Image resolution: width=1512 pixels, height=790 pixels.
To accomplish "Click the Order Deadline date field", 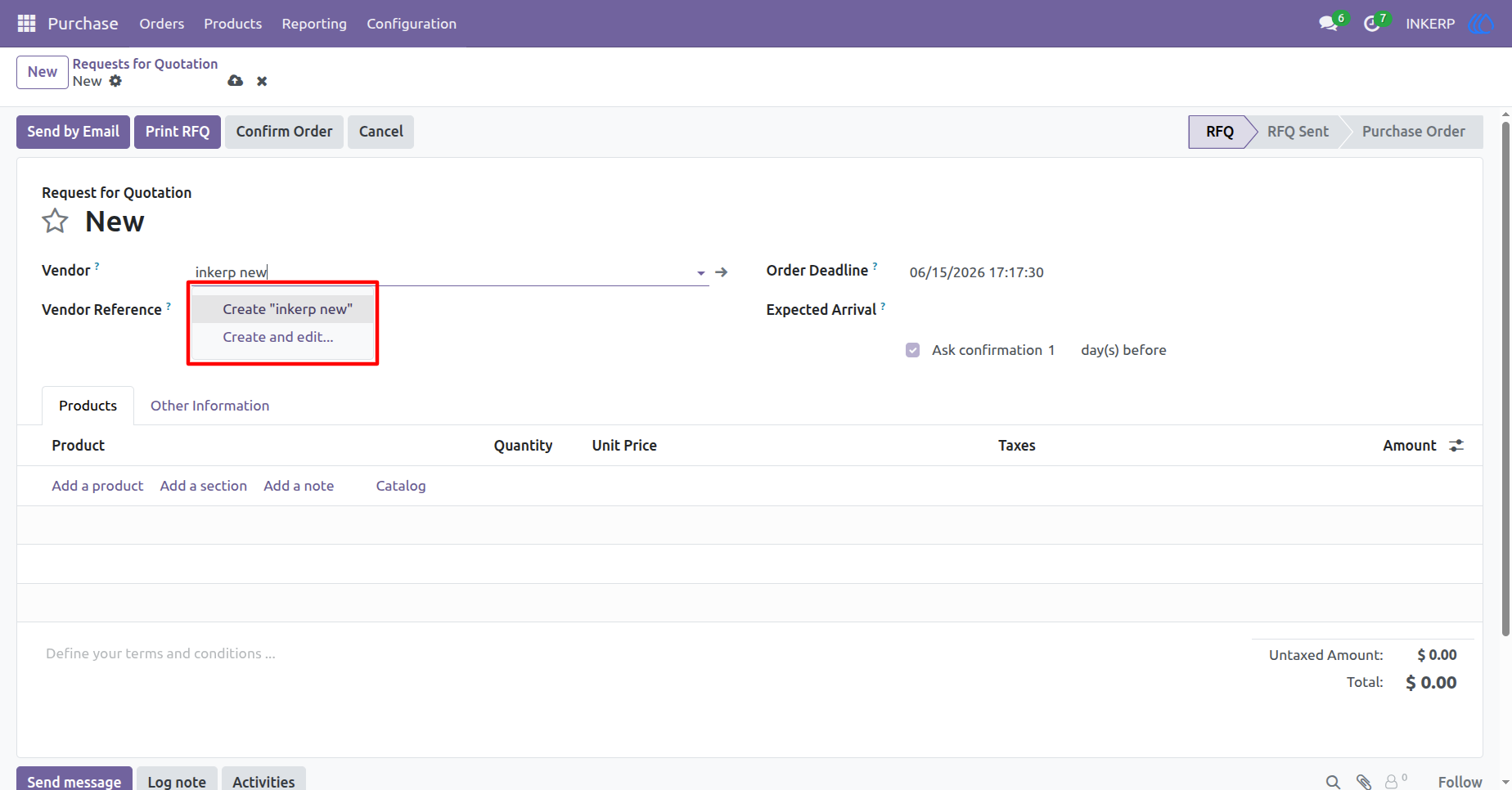I will pyautogui.click(x=976, y=272).
